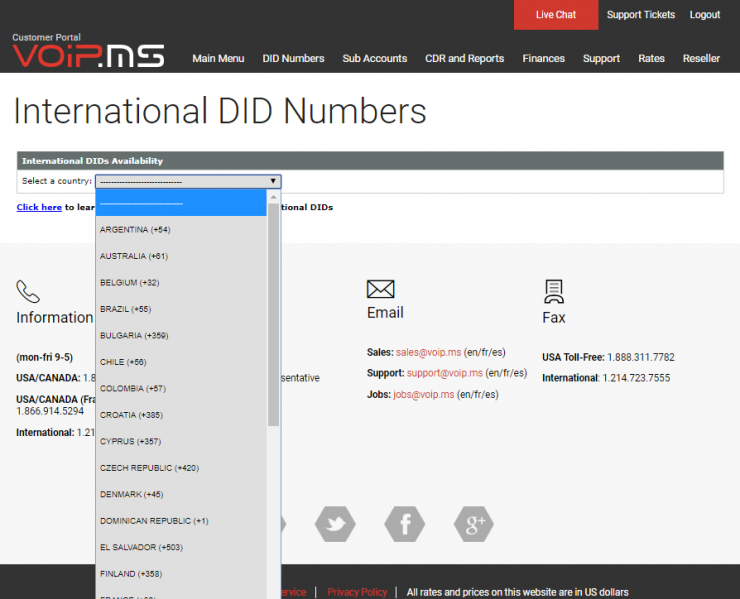Click the Fax machine icon
The height and width of the screenshot is (599, 740).
tap(554, 291)
